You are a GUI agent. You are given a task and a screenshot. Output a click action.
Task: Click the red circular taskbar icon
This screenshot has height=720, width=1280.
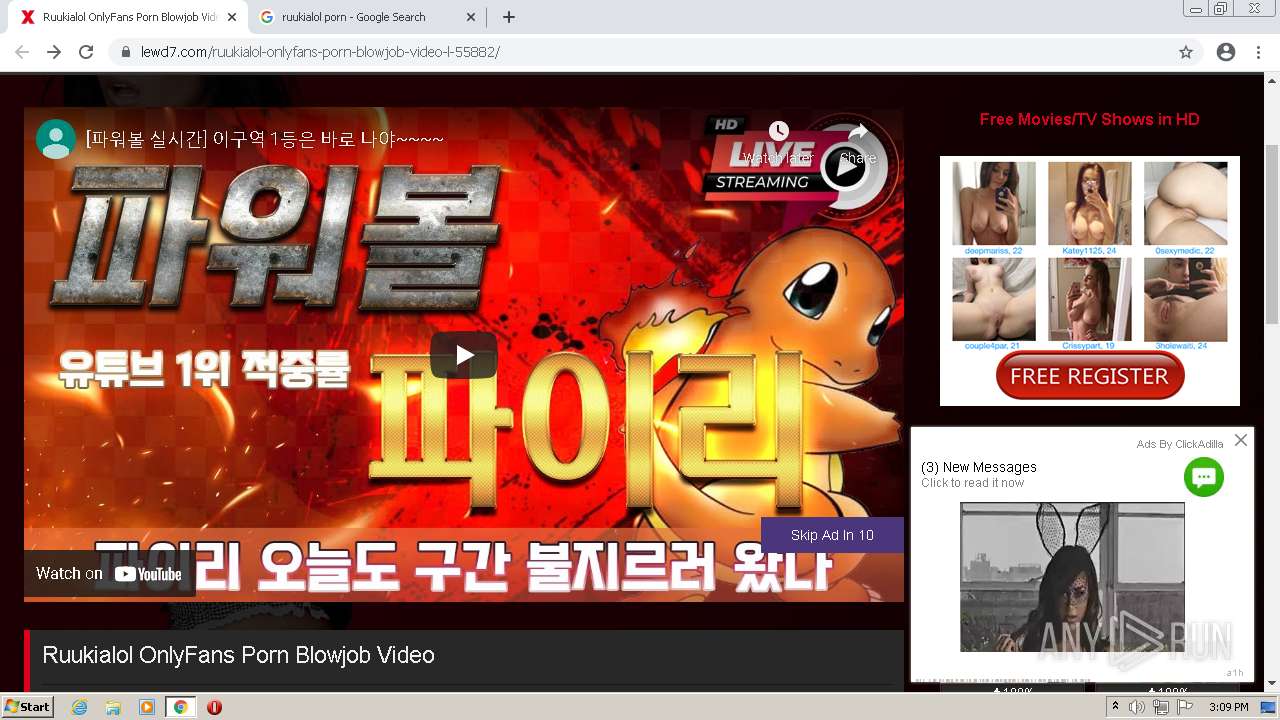[214, 707]
